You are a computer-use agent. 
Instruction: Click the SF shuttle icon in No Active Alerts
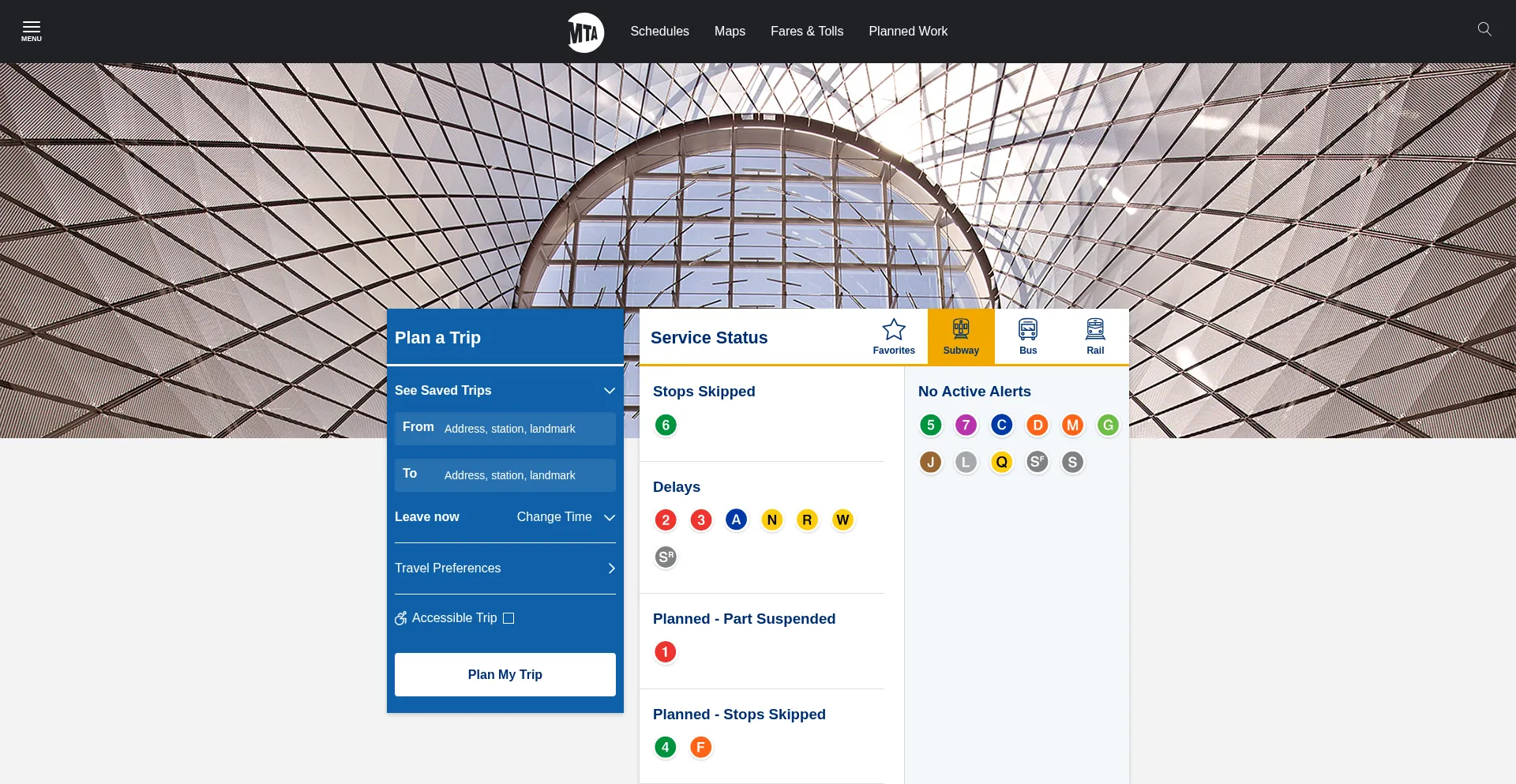1038,462
